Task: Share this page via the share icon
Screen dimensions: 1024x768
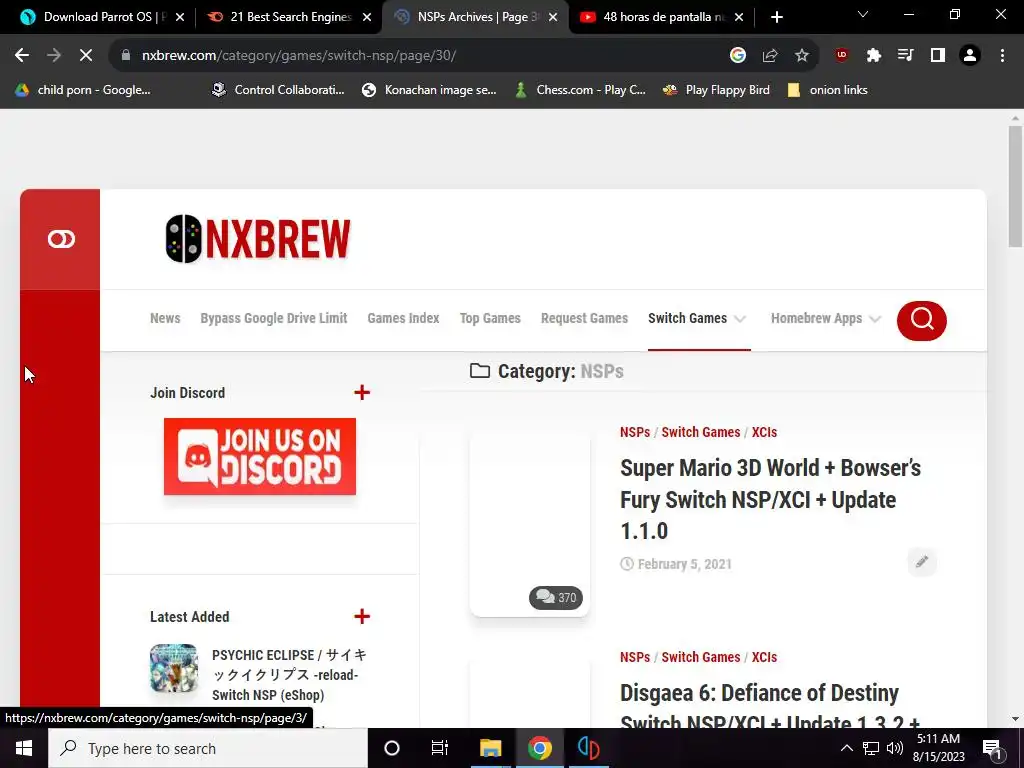Action: (x=770, y=56)
